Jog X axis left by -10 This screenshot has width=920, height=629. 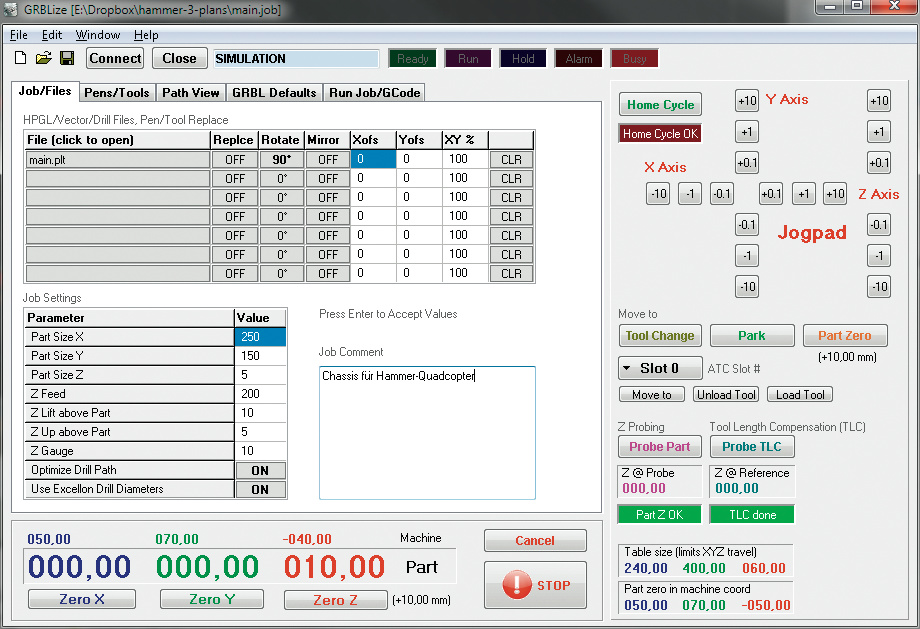tap(657, 194)
